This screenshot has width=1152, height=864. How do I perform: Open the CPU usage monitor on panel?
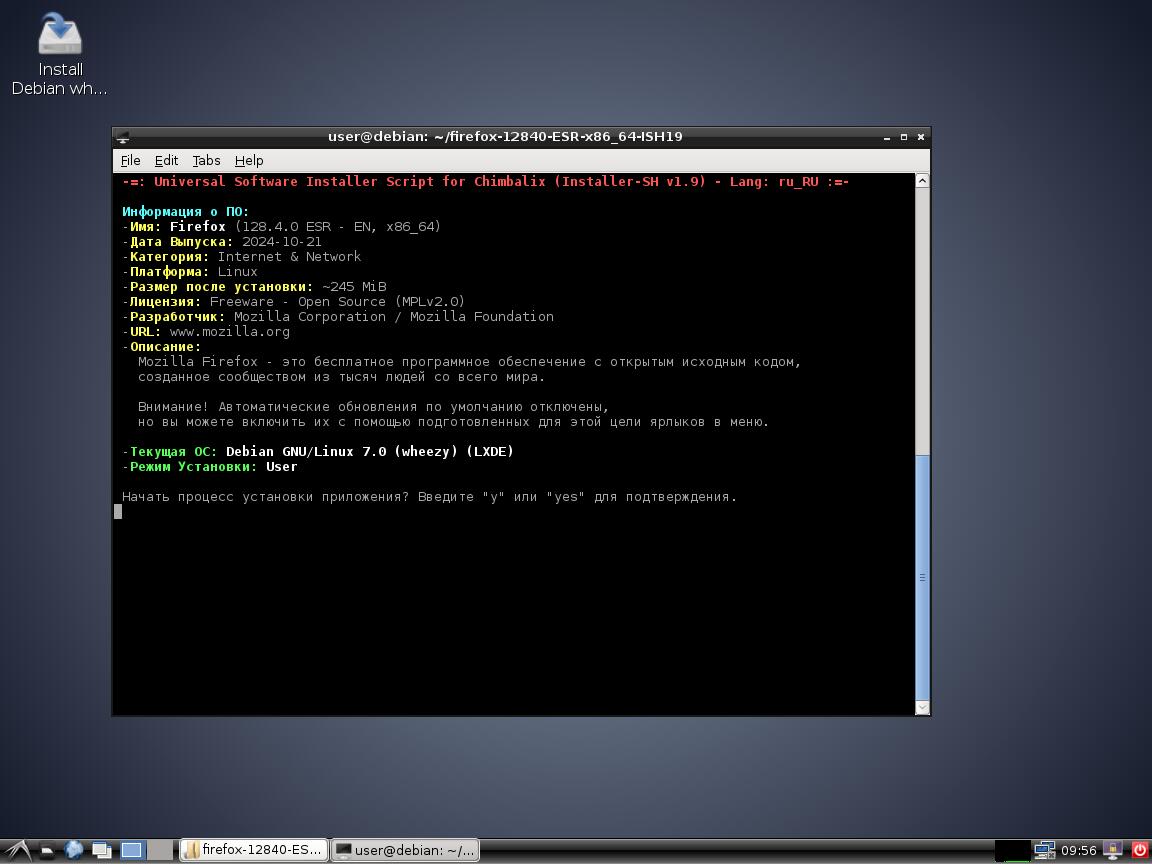(1013, 851)
